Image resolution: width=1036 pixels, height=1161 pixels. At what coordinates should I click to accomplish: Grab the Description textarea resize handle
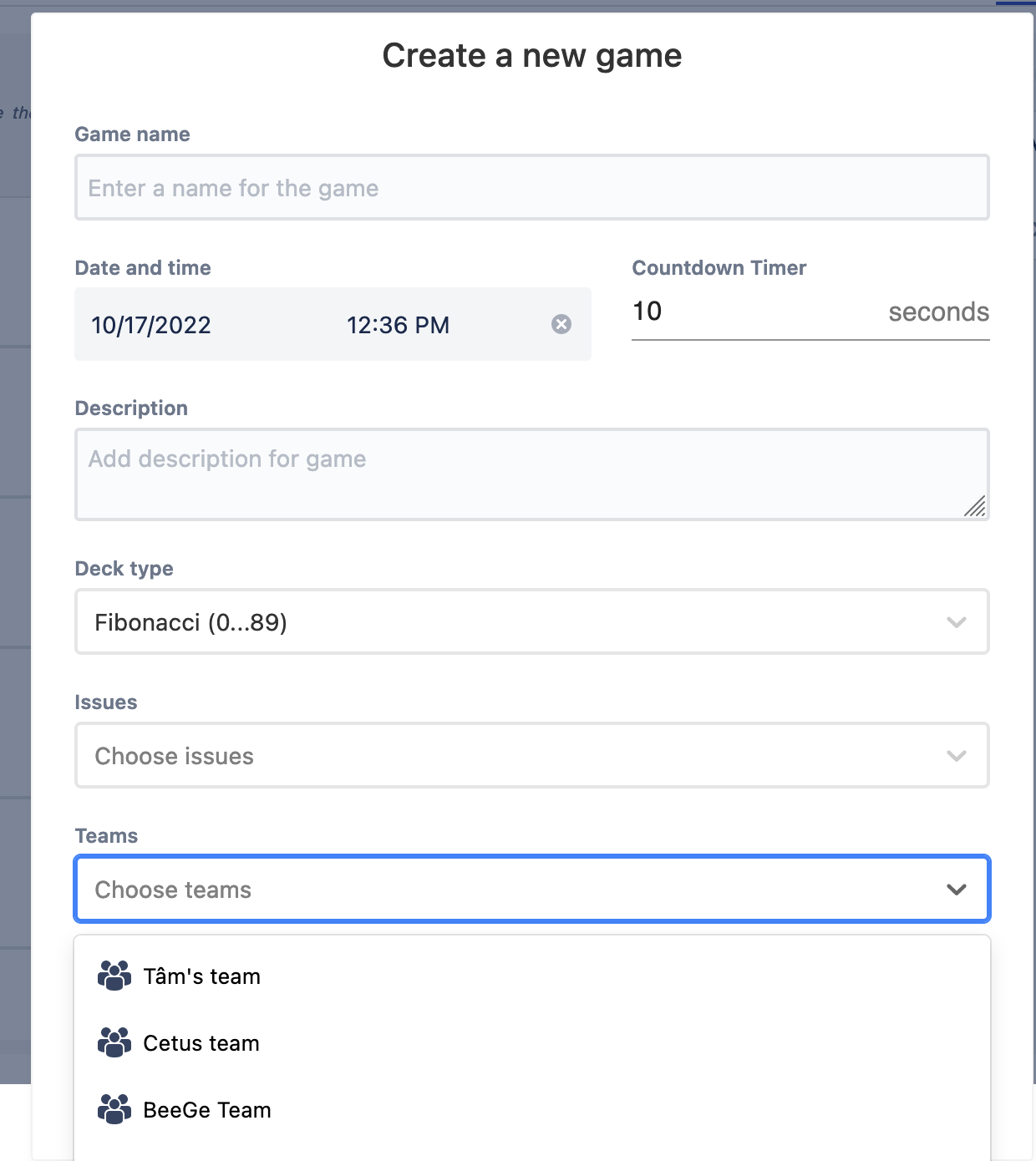click(x=975, y=506)
